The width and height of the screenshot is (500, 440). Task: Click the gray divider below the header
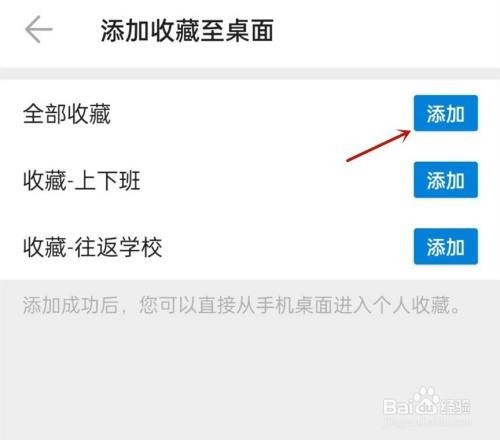click(x=250, y=73)
